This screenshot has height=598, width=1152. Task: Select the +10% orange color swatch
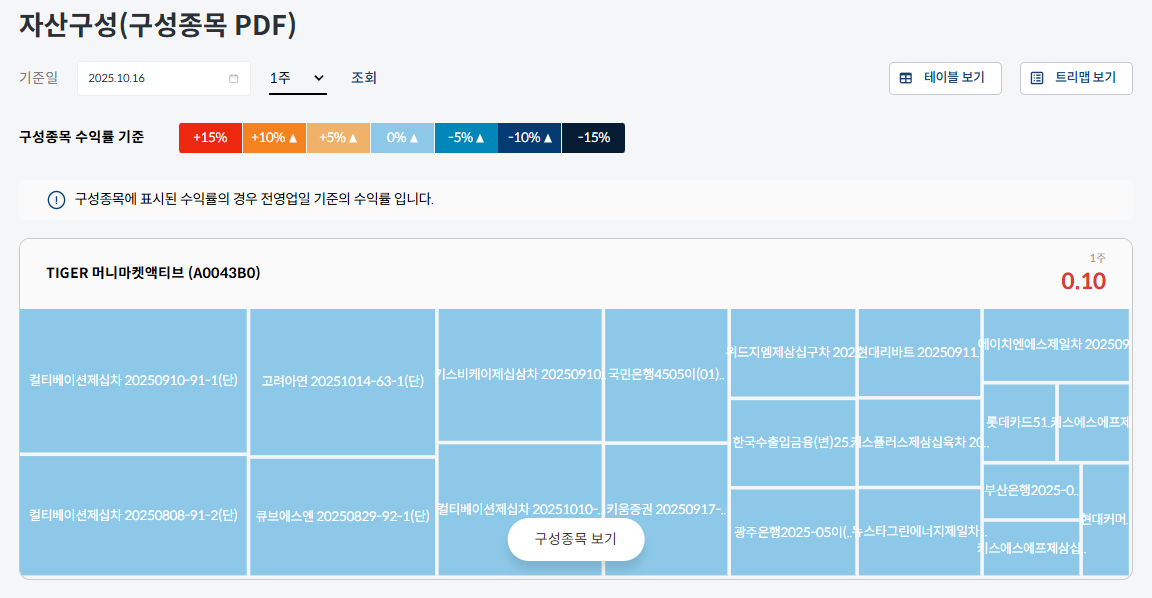[274, 137]
